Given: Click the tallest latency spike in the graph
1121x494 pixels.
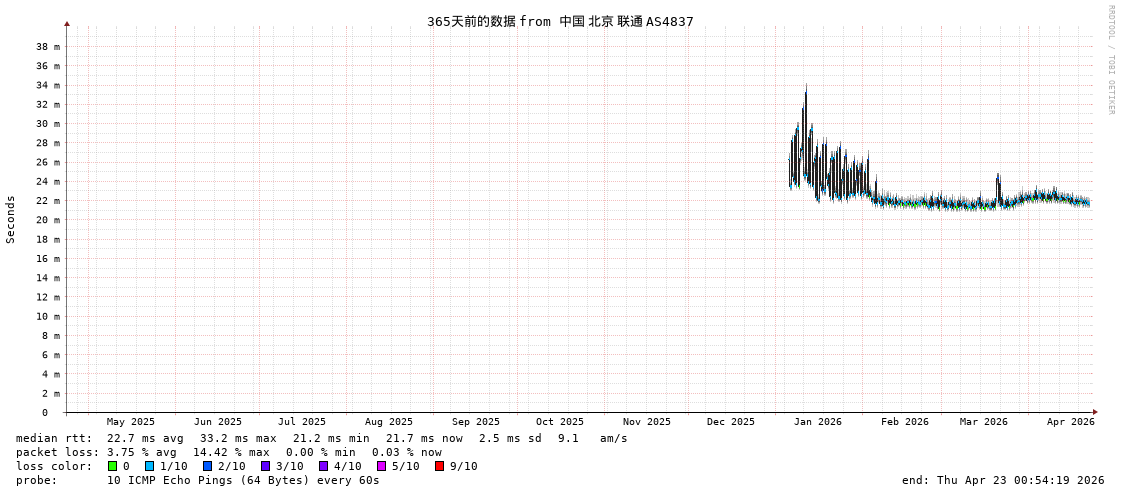Looking at the screenshot, I should point(805,90).
